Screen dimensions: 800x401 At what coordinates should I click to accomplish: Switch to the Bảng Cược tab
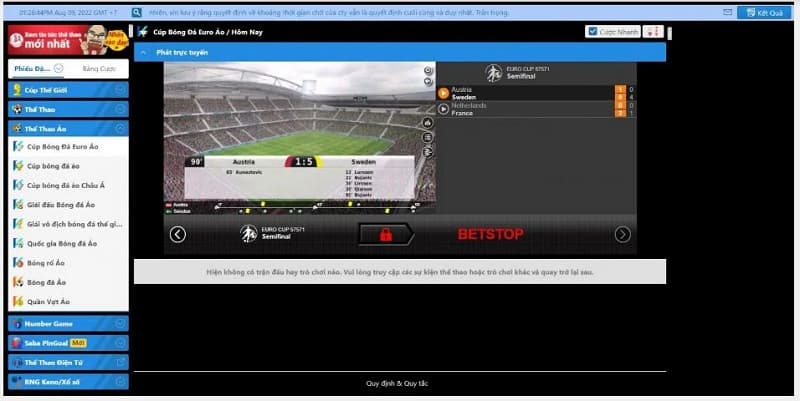[99, 69]
